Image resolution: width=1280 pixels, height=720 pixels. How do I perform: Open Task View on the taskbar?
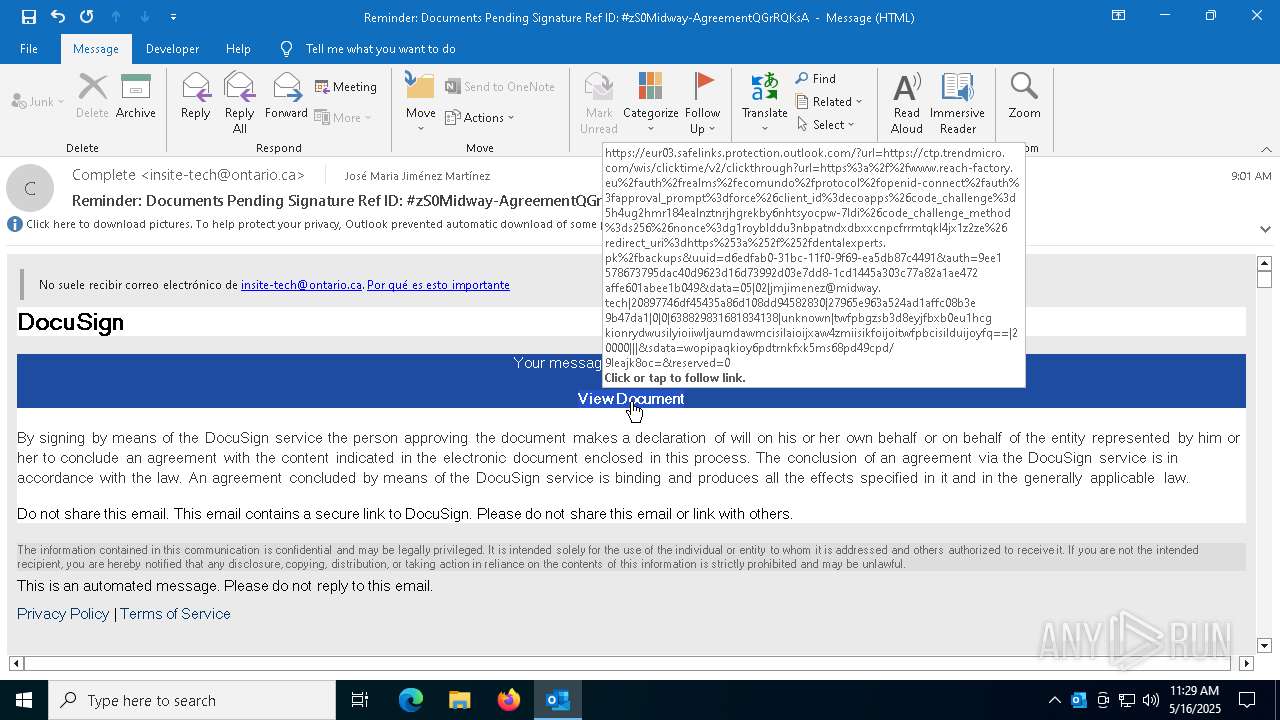point(360,700)
